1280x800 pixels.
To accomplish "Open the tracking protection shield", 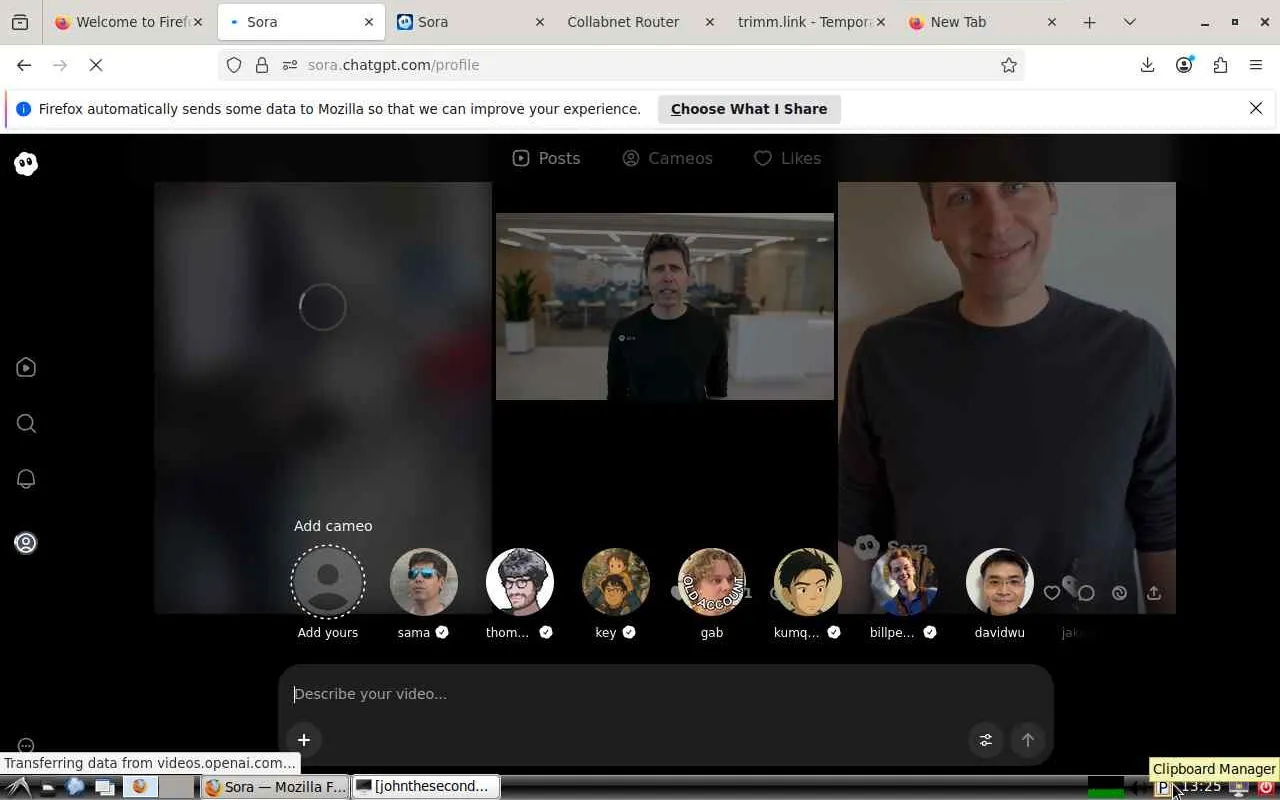I will click(x=234, y=65).
